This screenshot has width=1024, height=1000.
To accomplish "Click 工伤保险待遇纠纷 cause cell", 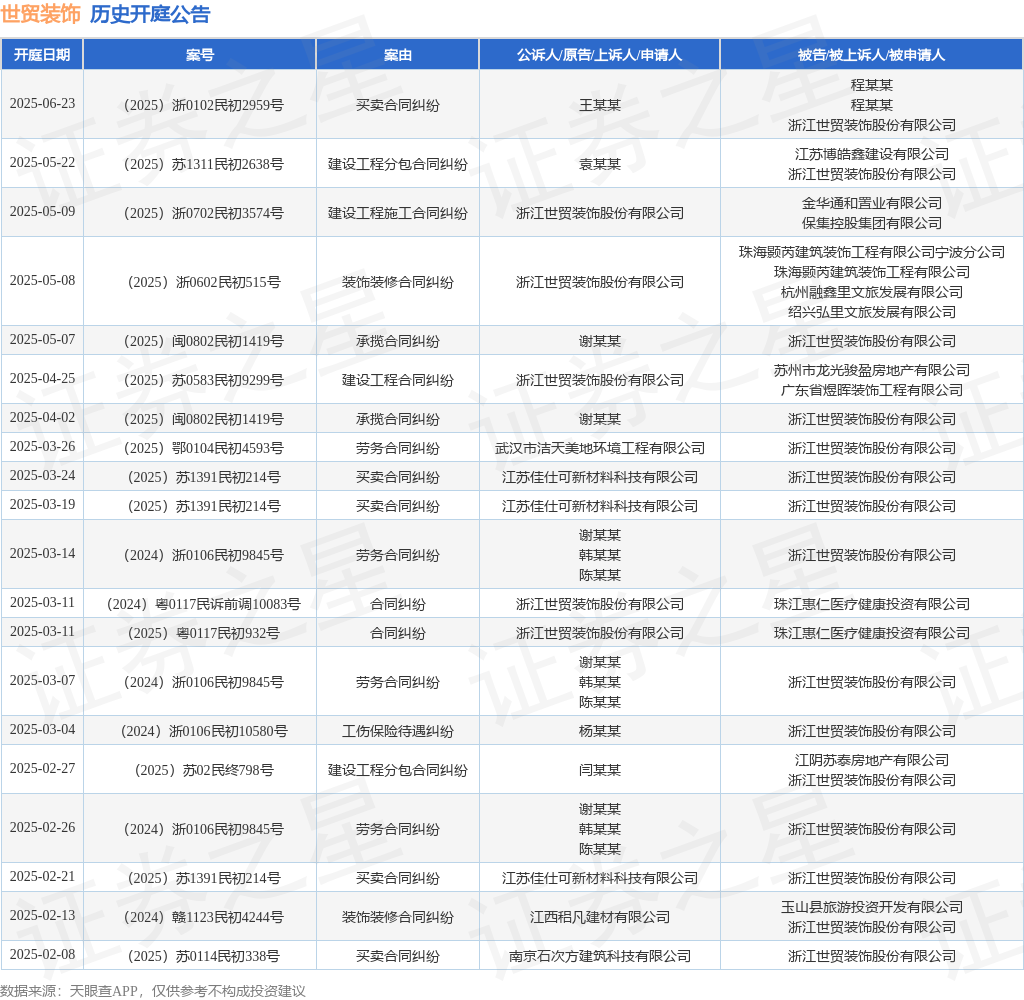I will coord(398,731).
